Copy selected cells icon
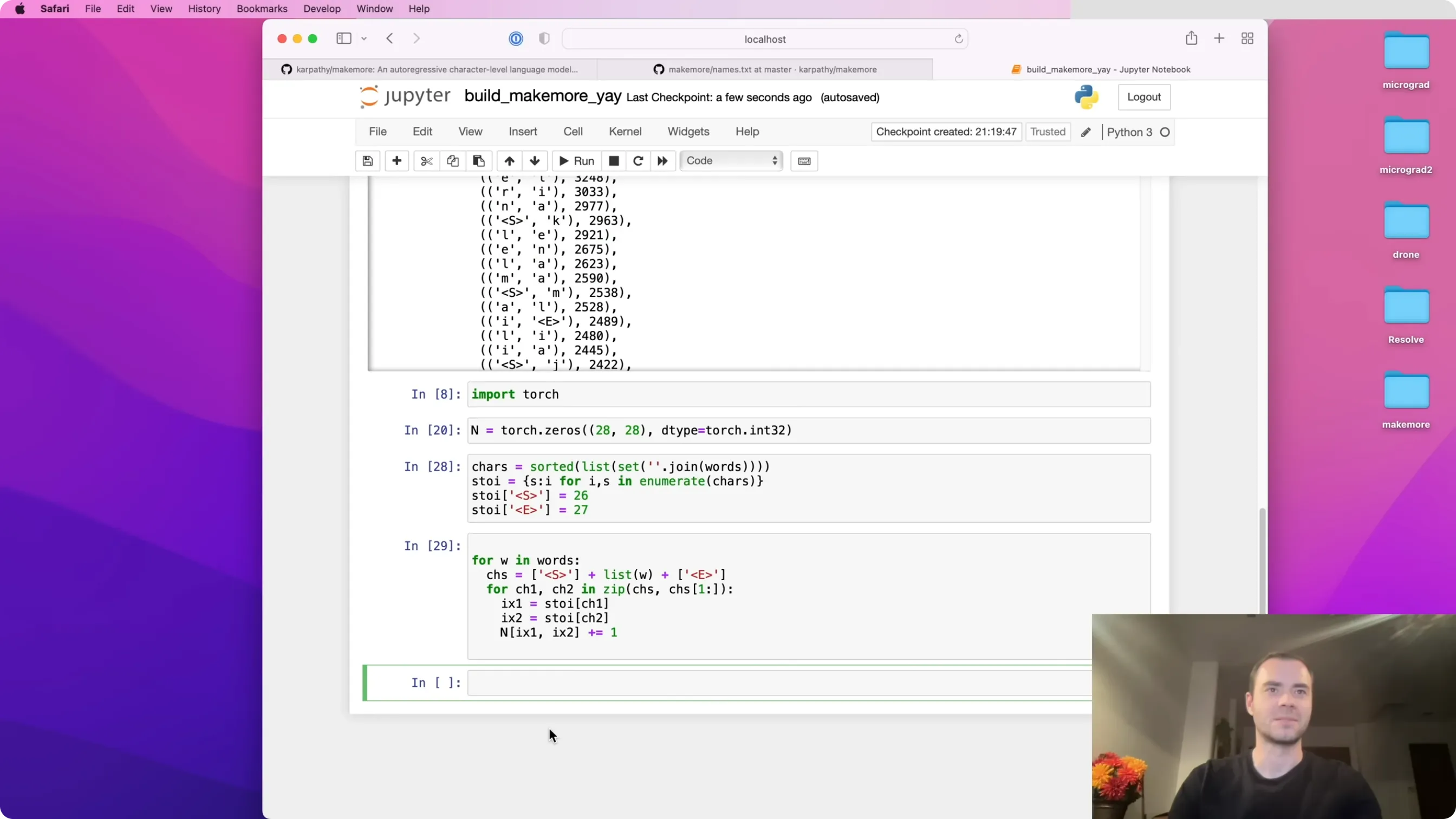Viewport: 1456px width, 819px height. click(452, 161)
